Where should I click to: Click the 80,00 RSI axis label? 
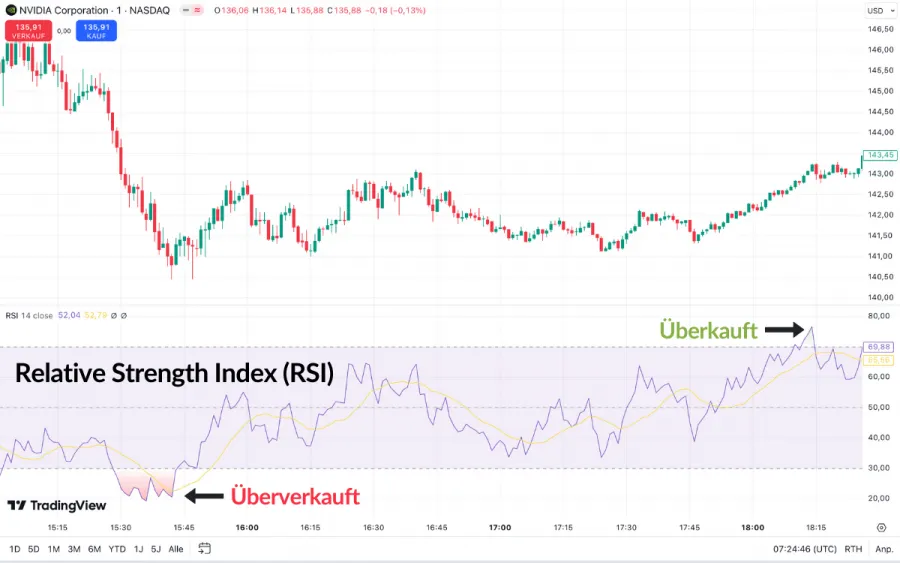click(879, 316)
